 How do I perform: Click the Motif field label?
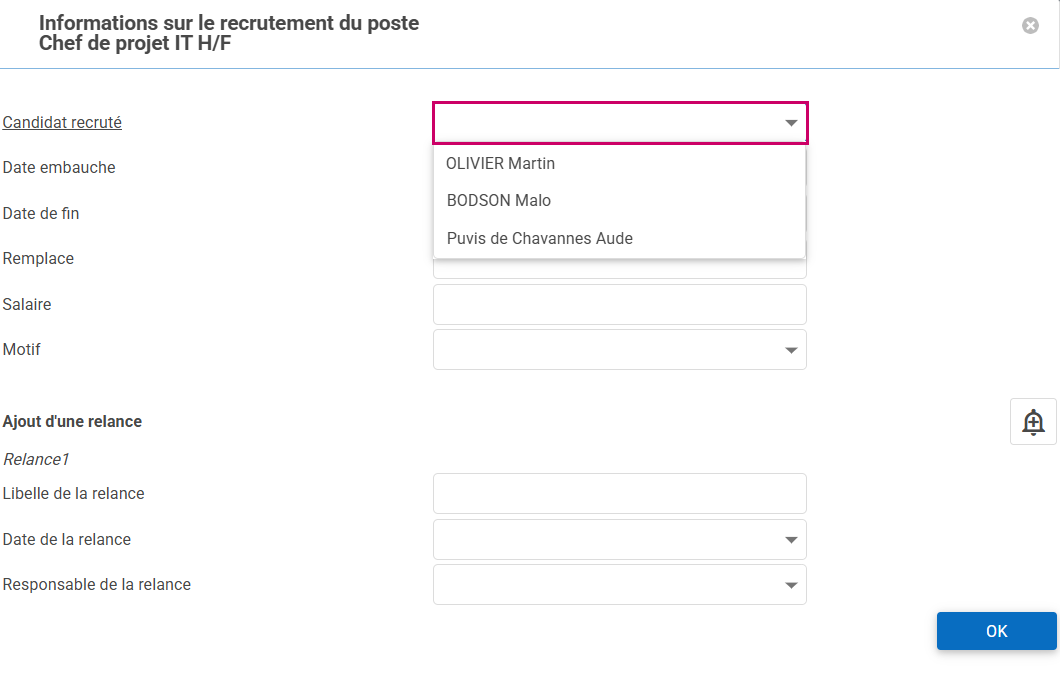tap(22, 350)
